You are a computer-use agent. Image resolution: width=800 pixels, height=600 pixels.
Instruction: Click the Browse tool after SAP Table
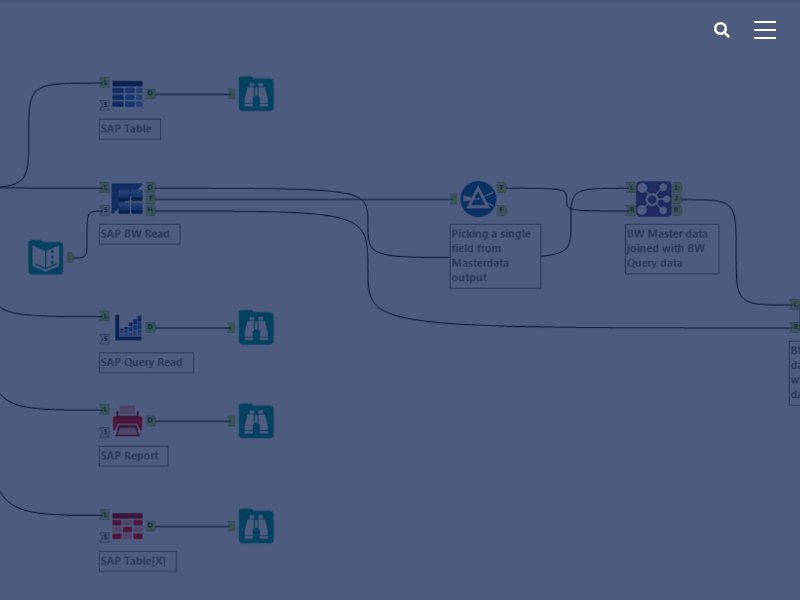pos(256,94)
